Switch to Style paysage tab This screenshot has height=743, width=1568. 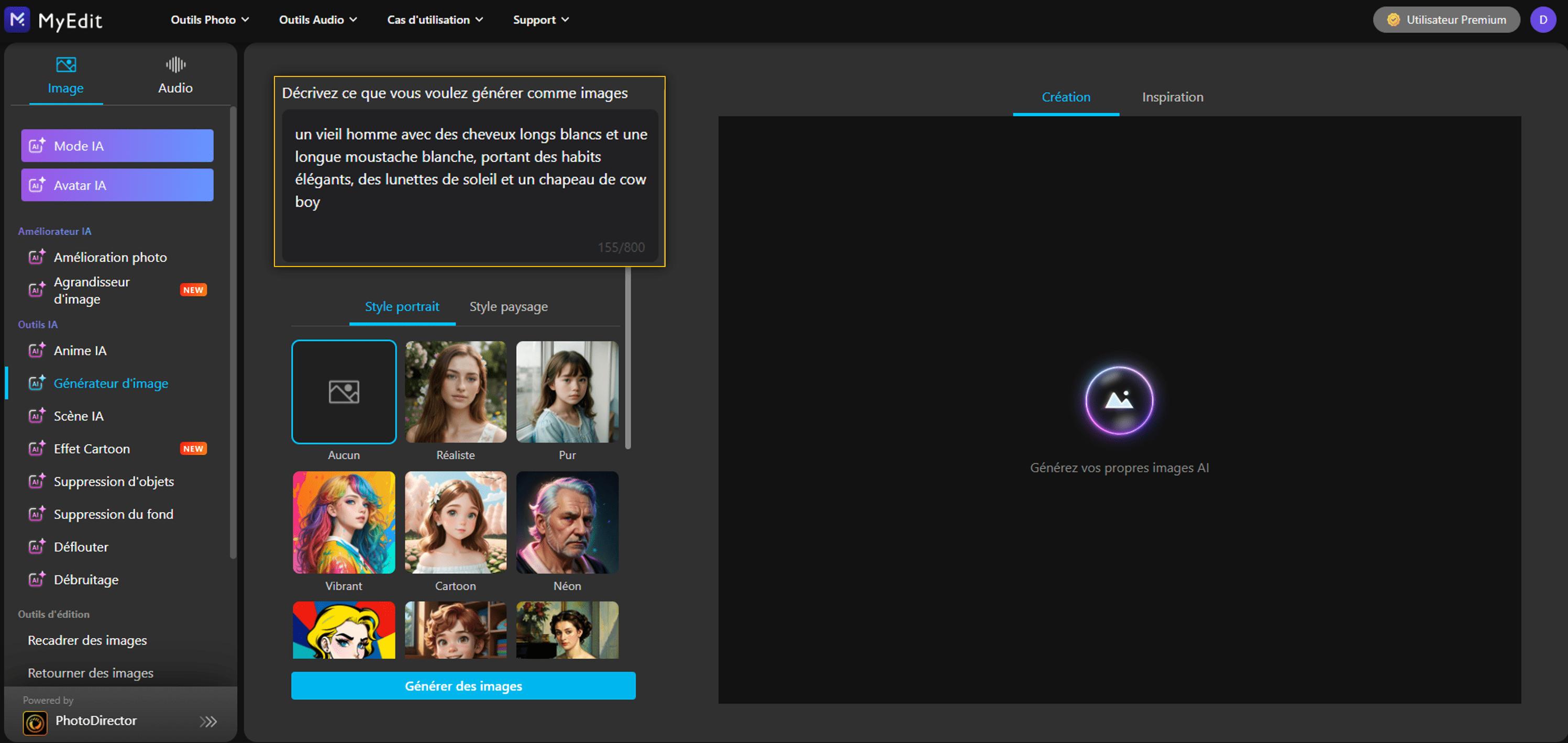pyautogui.click(x=508, y=307)
